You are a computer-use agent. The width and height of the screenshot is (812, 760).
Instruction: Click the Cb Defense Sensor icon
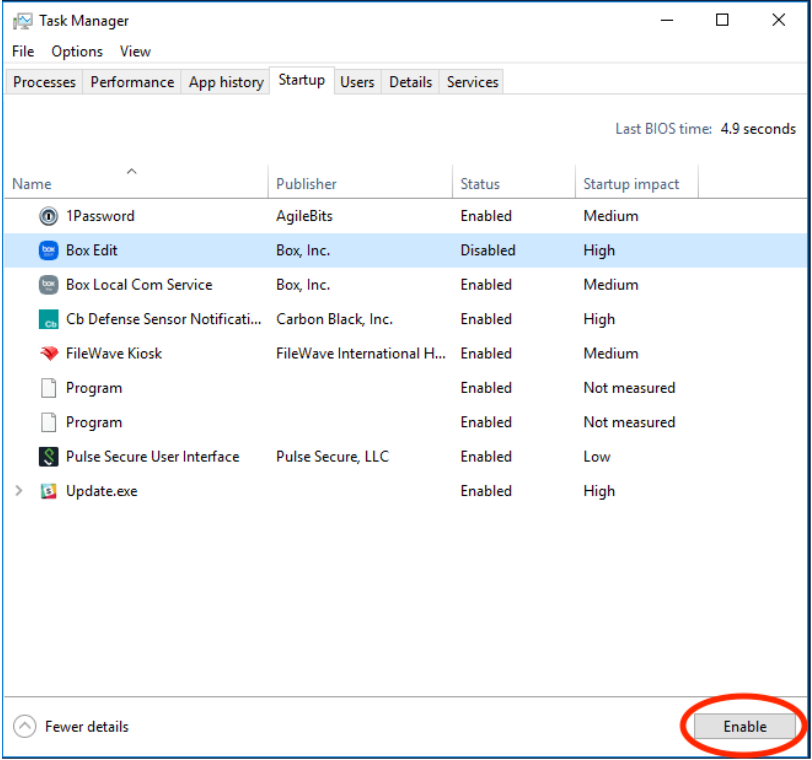49,320
